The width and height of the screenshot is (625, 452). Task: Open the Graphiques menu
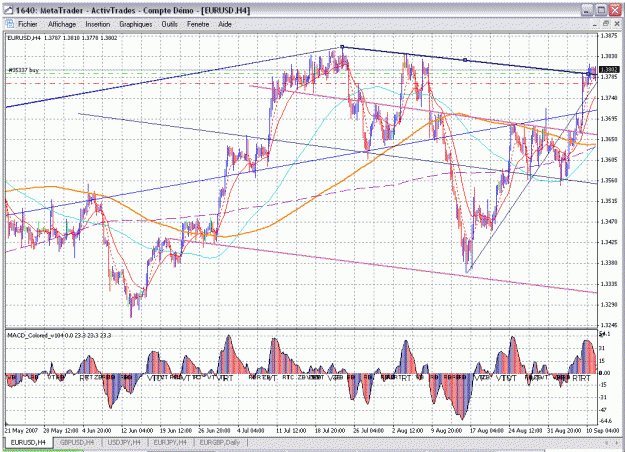(136, 24)
